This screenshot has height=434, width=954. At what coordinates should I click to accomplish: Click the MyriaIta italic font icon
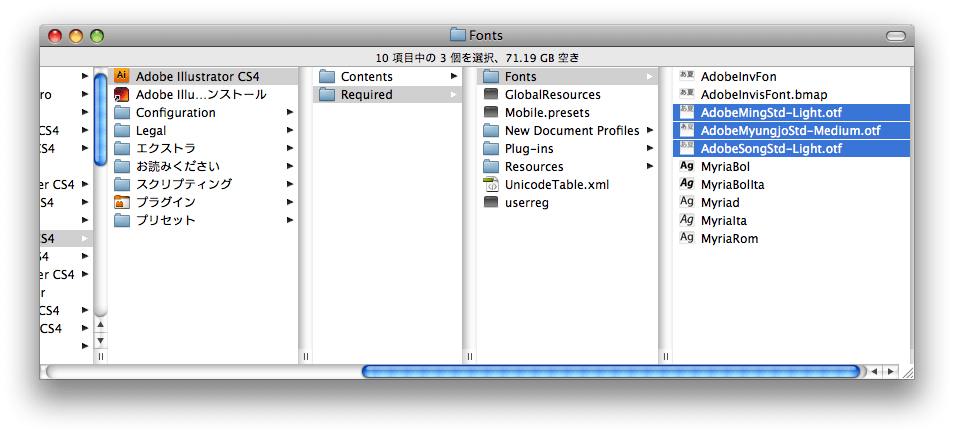[687, 220]
